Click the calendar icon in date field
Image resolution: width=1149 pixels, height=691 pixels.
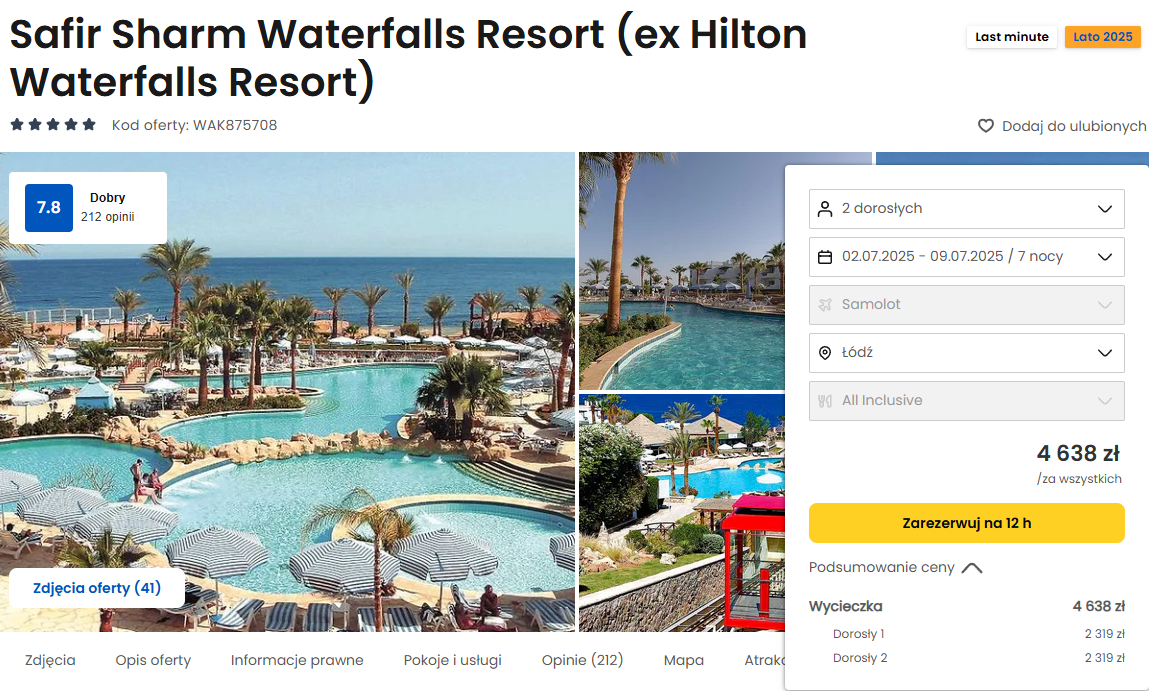825,257
